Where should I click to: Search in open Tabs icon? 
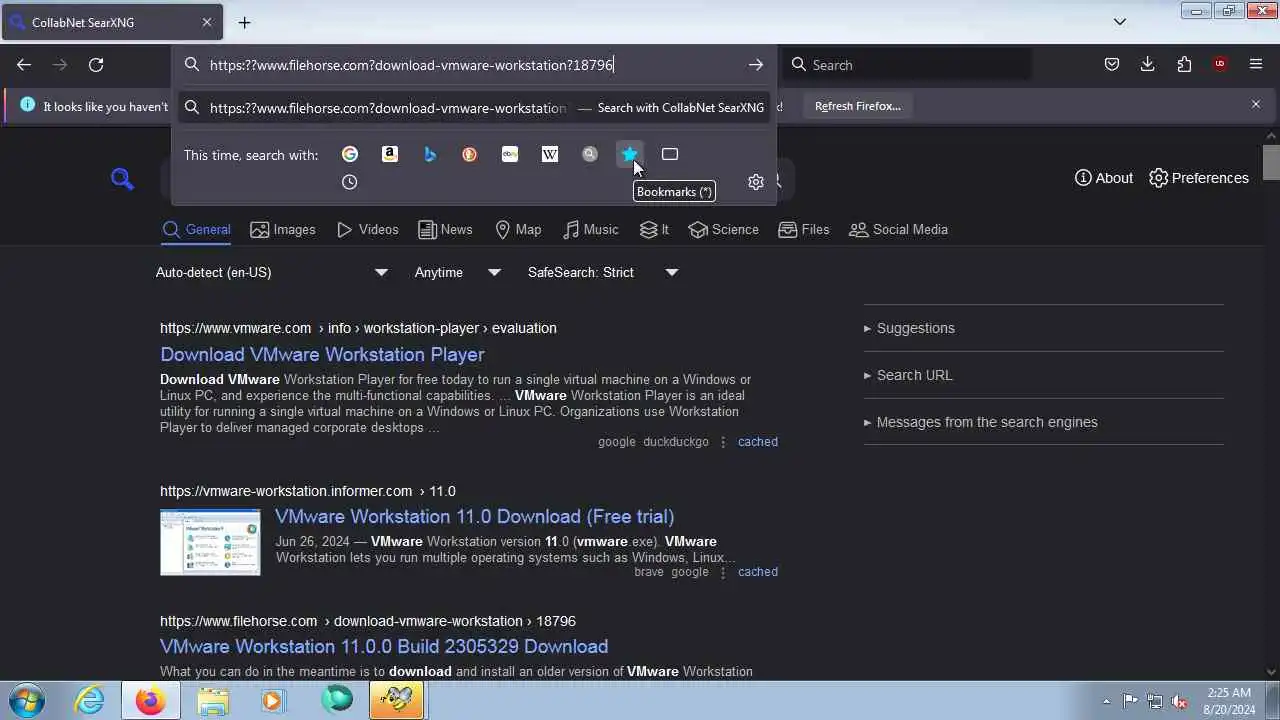click(670, 154)
